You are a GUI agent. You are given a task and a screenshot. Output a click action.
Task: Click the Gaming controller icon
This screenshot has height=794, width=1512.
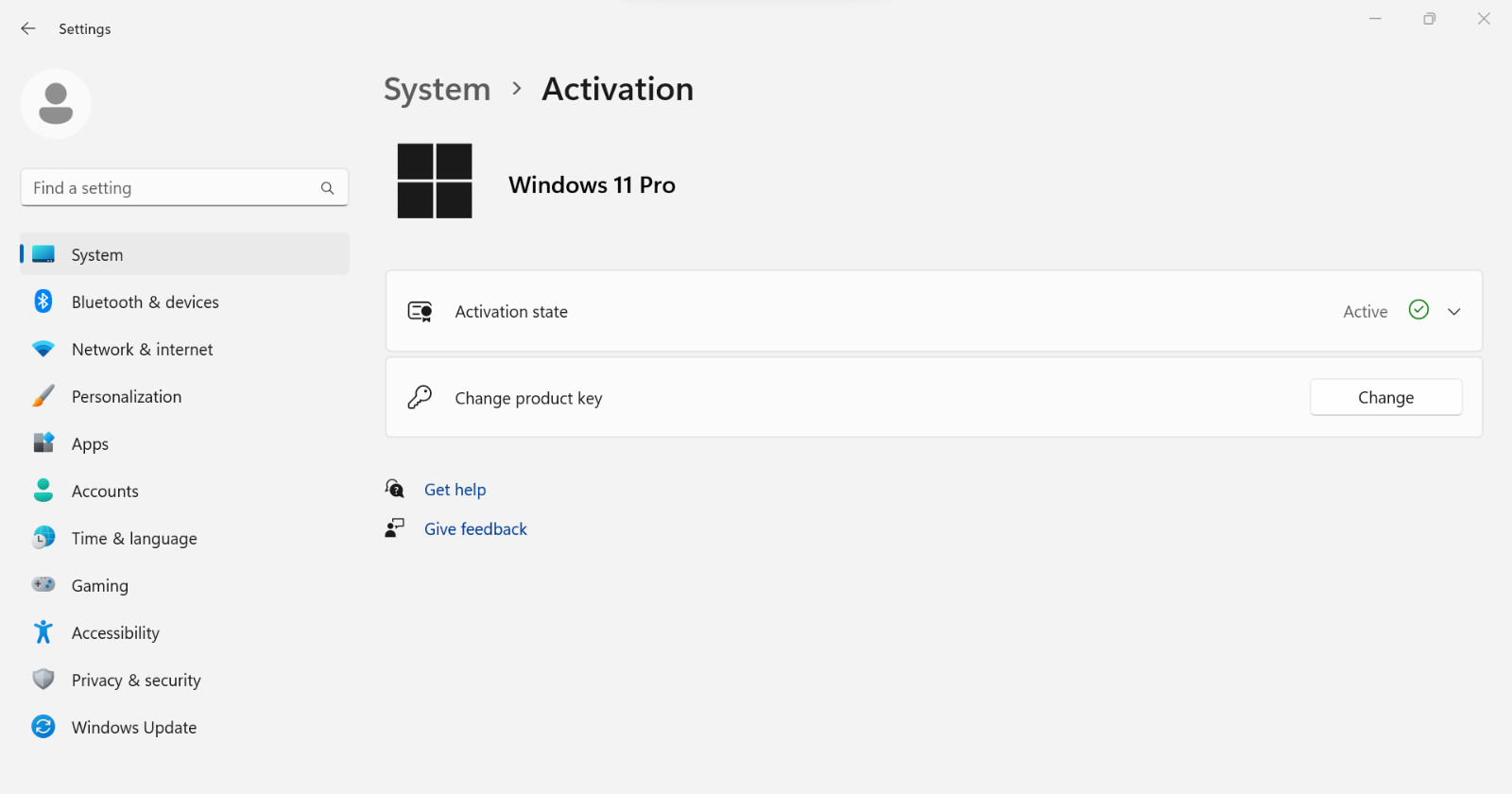(x=43, y=585)
